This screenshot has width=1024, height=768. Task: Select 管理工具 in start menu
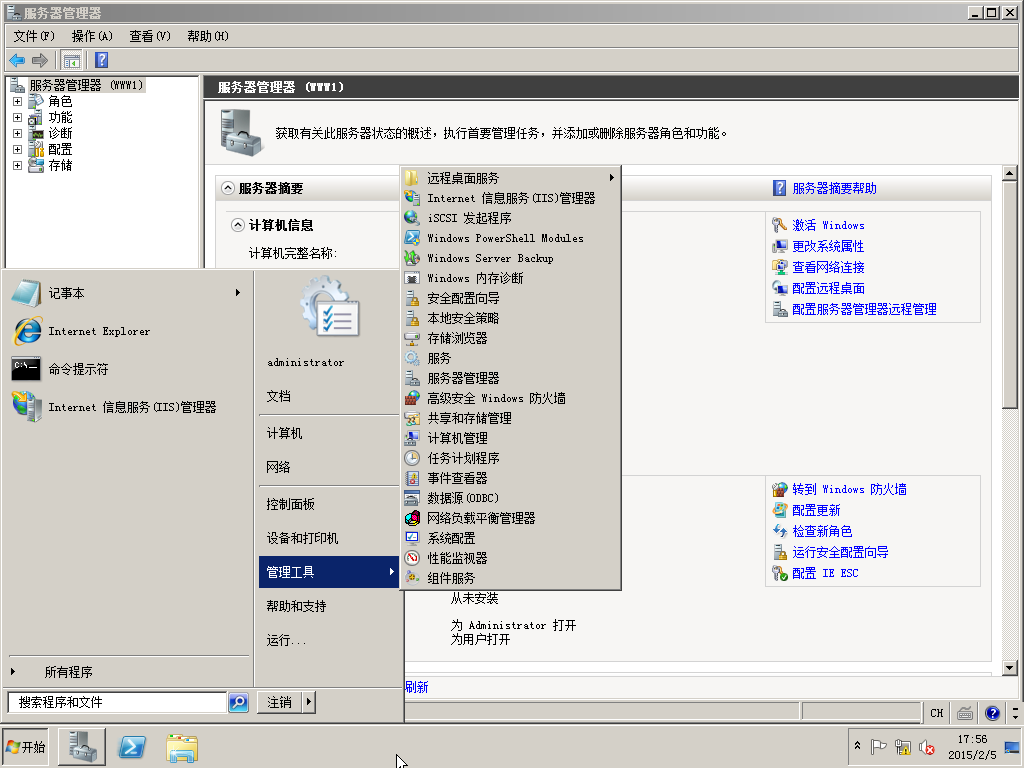coord(329,572)
